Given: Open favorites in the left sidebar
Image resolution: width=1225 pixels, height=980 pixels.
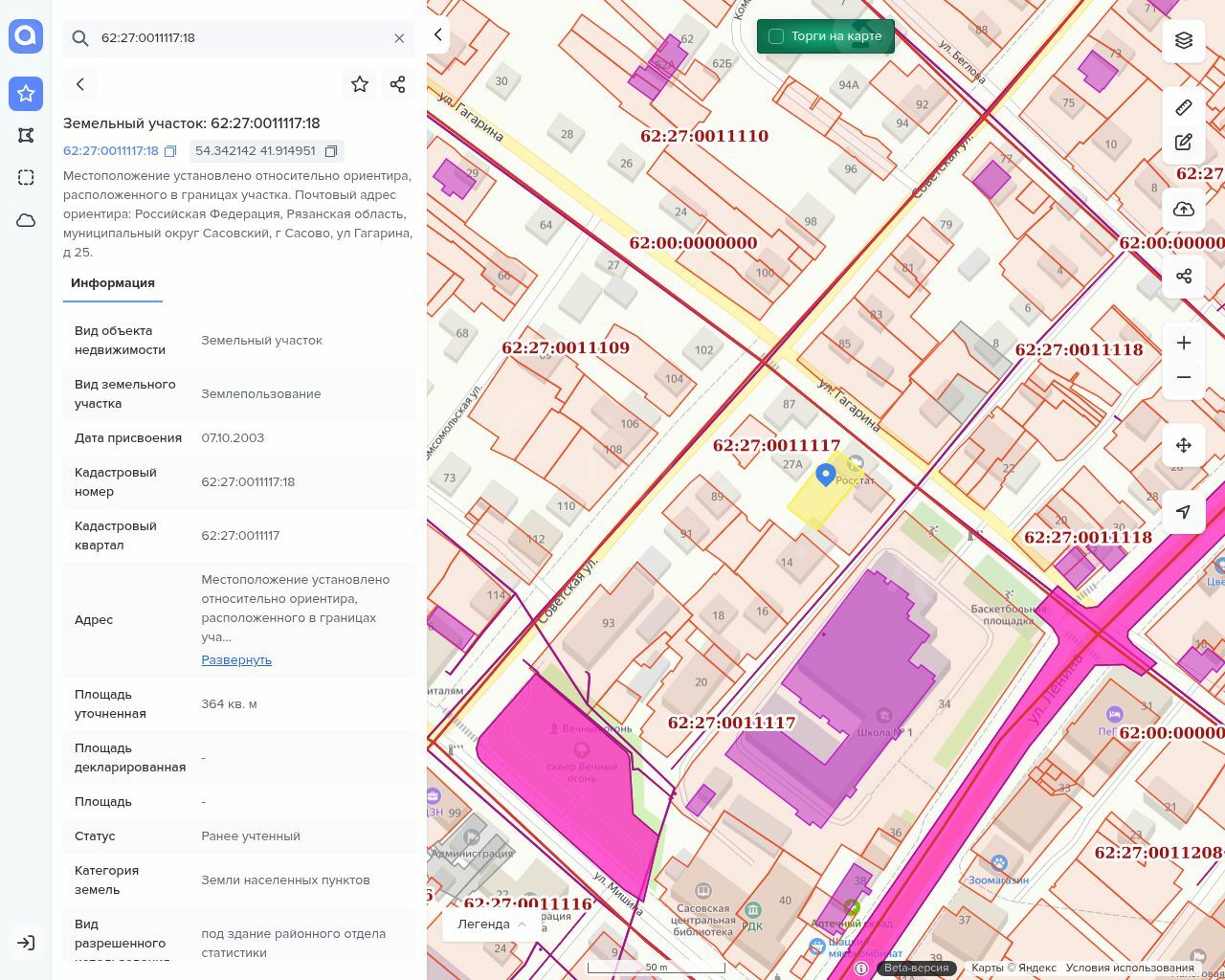Looking at the screenshot, I should (x=26, y=94).
